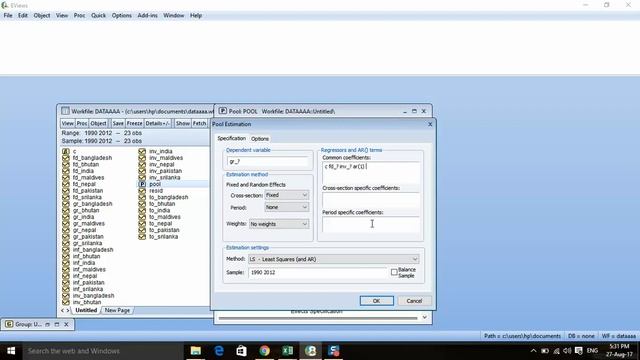Click the workfile Details+/- button
This screenshot has height=360, width=640.
(x=158, y=123)
